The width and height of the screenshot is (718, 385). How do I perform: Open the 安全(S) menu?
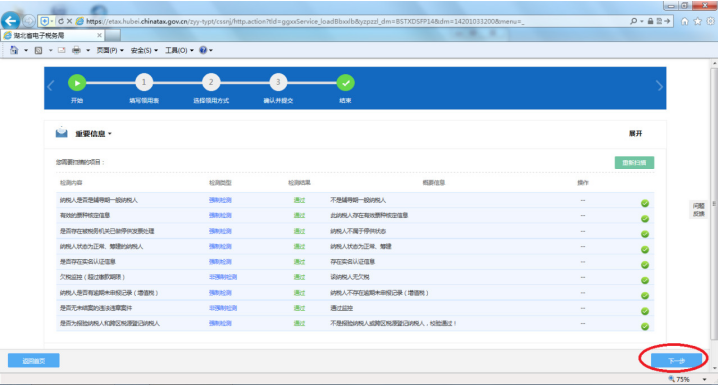(x=144, y=50)
